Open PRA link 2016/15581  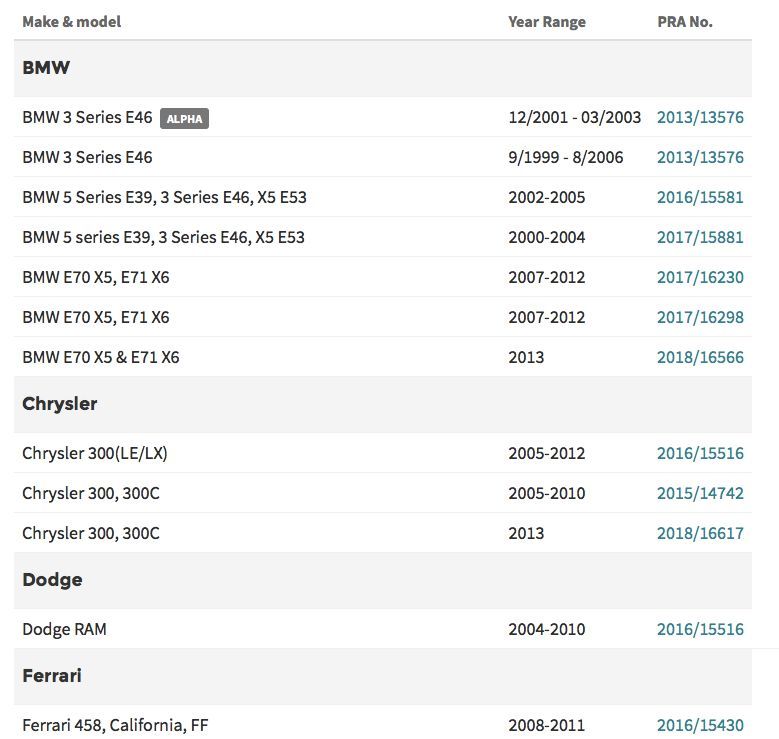point(700,197)
